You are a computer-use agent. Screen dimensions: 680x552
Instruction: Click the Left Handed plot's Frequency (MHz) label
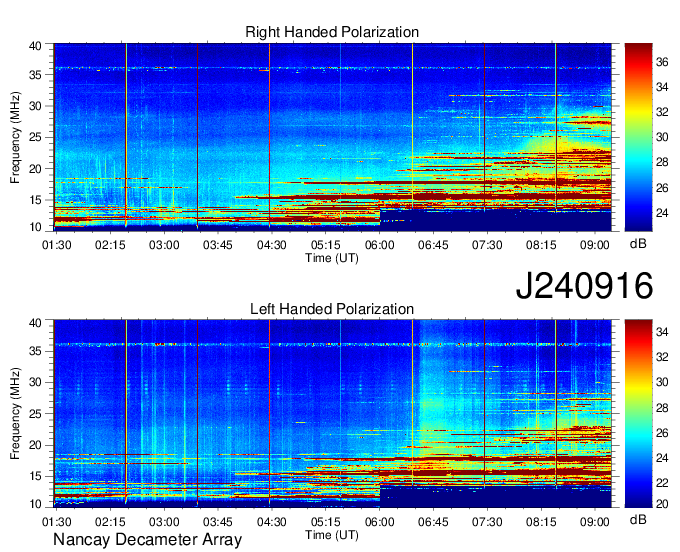coord(15,414)
